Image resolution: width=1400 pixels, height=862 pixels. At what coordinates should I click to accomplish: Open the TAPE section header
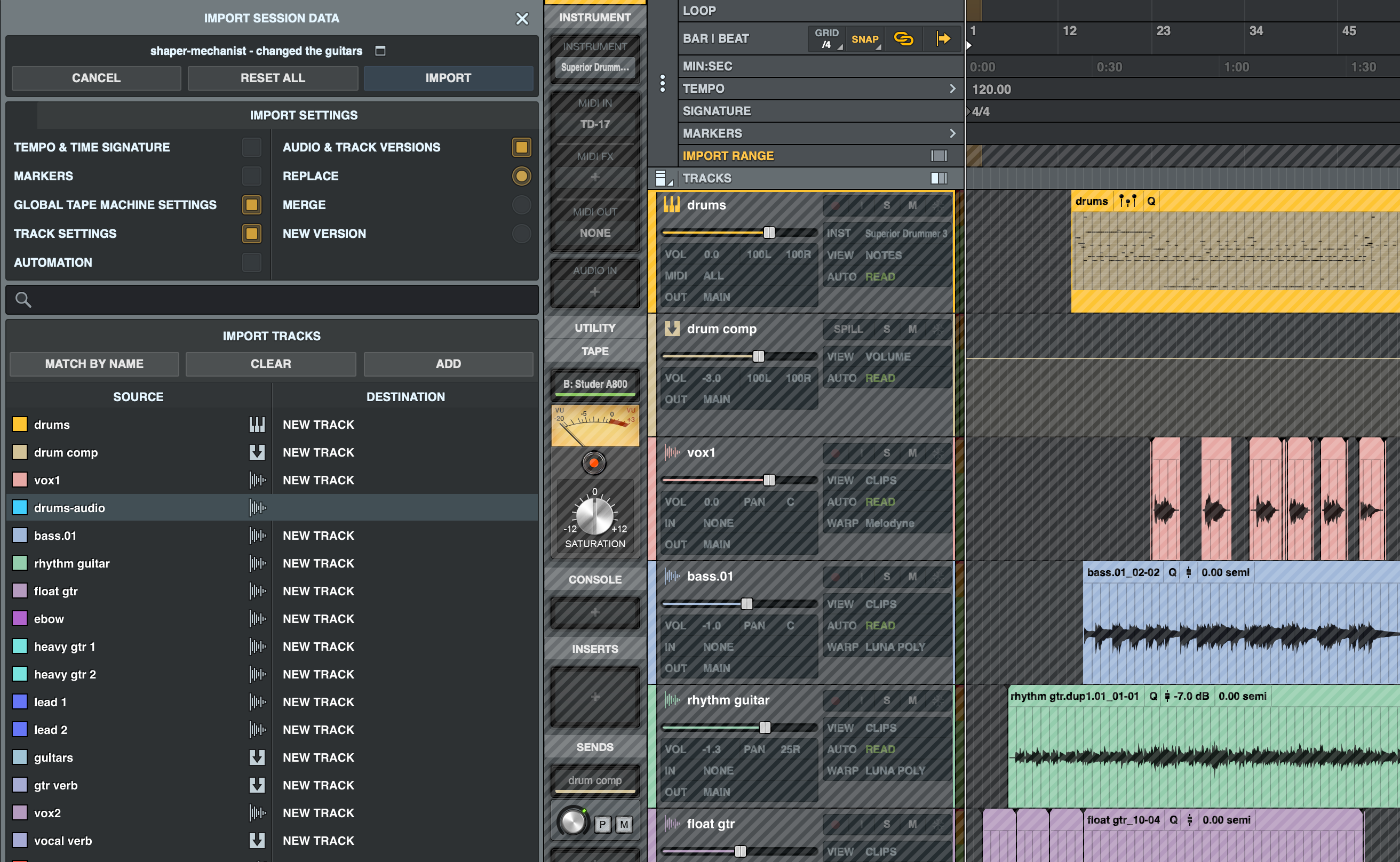click(x=594, y=351)
